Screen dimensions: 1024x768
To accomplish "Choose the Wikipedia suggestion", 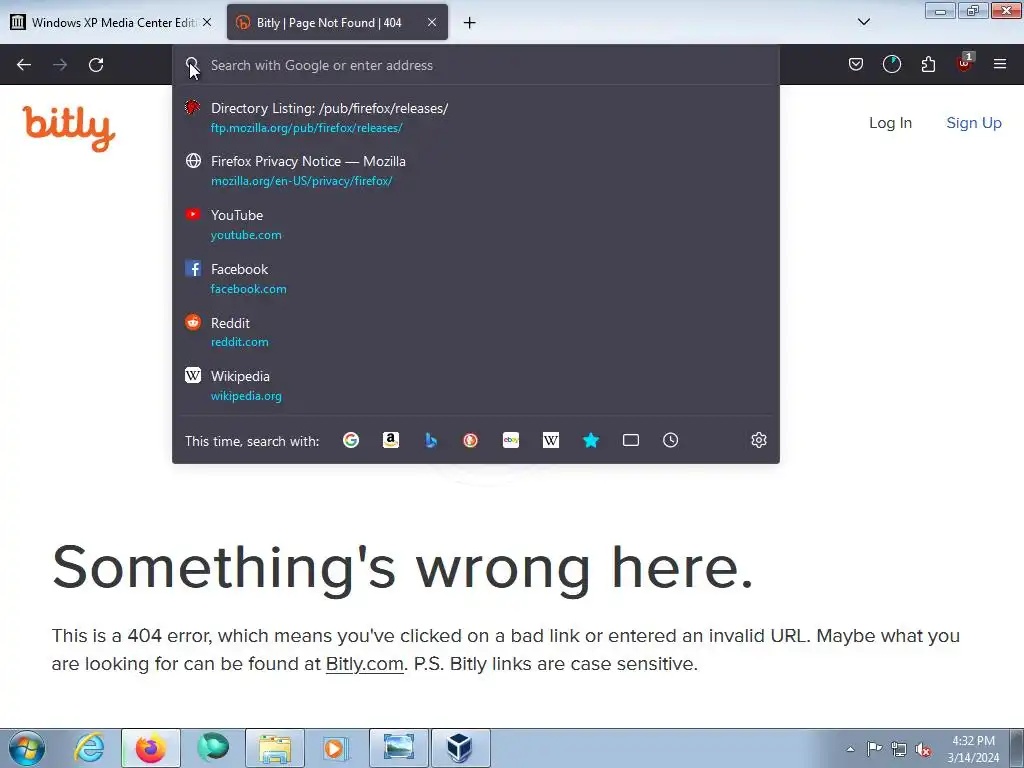I will click(475, 385).
